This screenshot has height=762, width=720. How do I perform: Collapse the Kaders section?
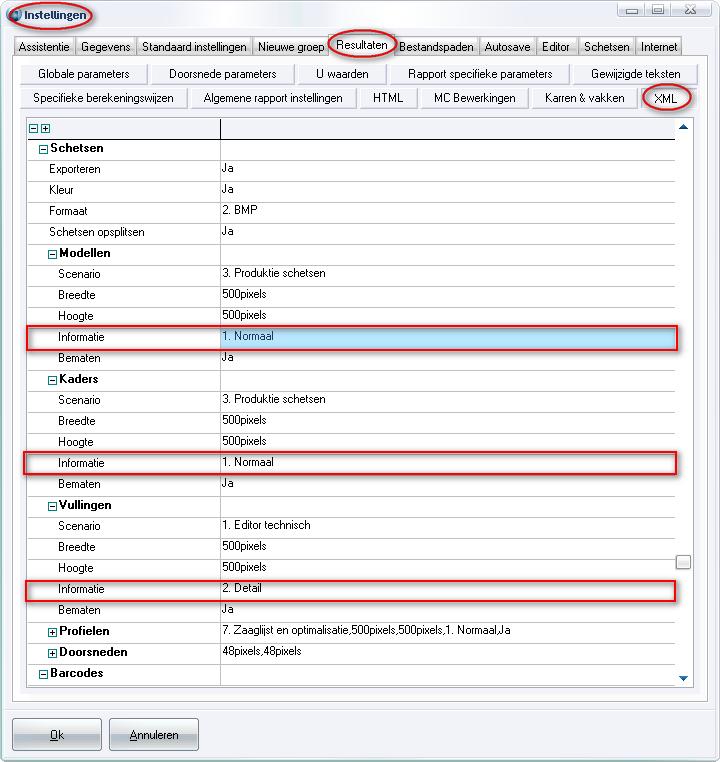52,380
